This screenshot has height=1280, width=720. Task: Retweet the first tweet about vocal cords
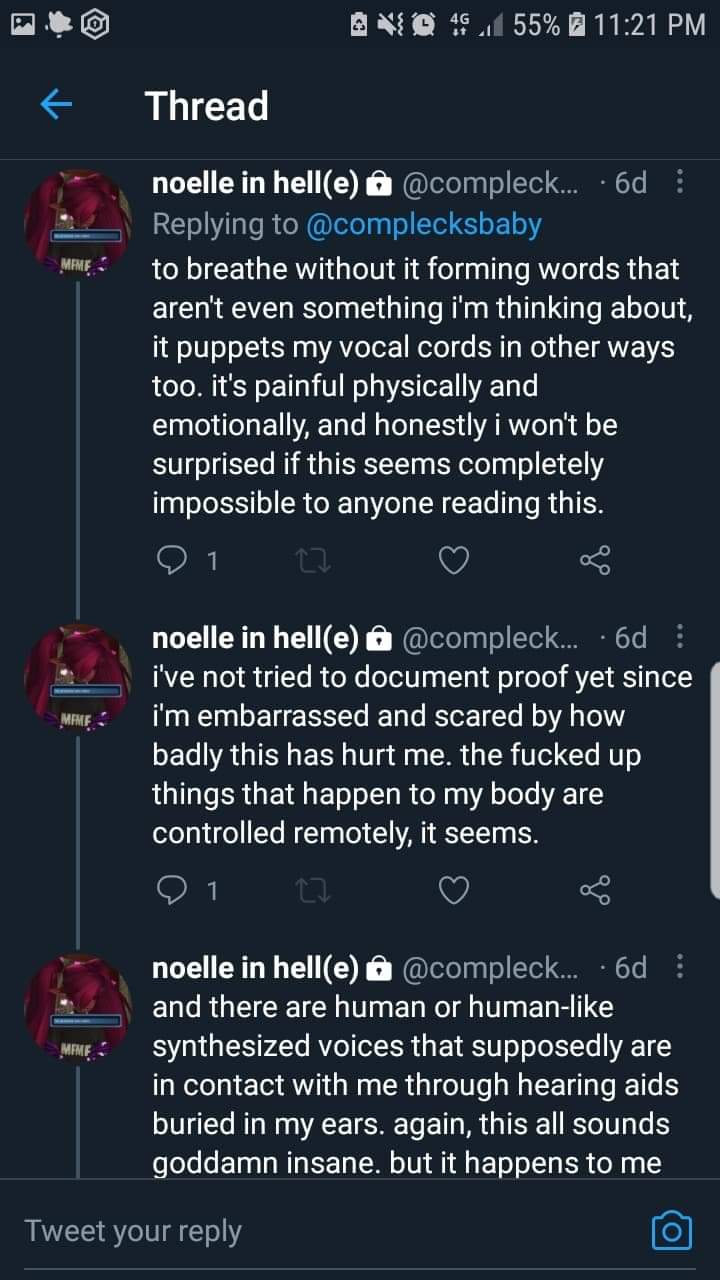(x=313, y=562)
